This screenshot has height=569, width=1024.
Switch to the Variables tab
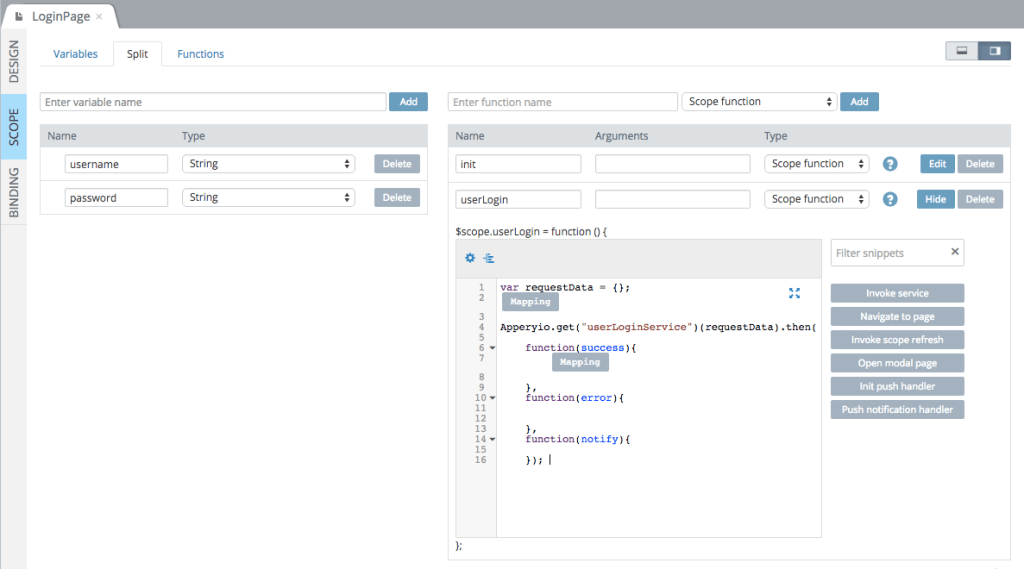point(75,54)
